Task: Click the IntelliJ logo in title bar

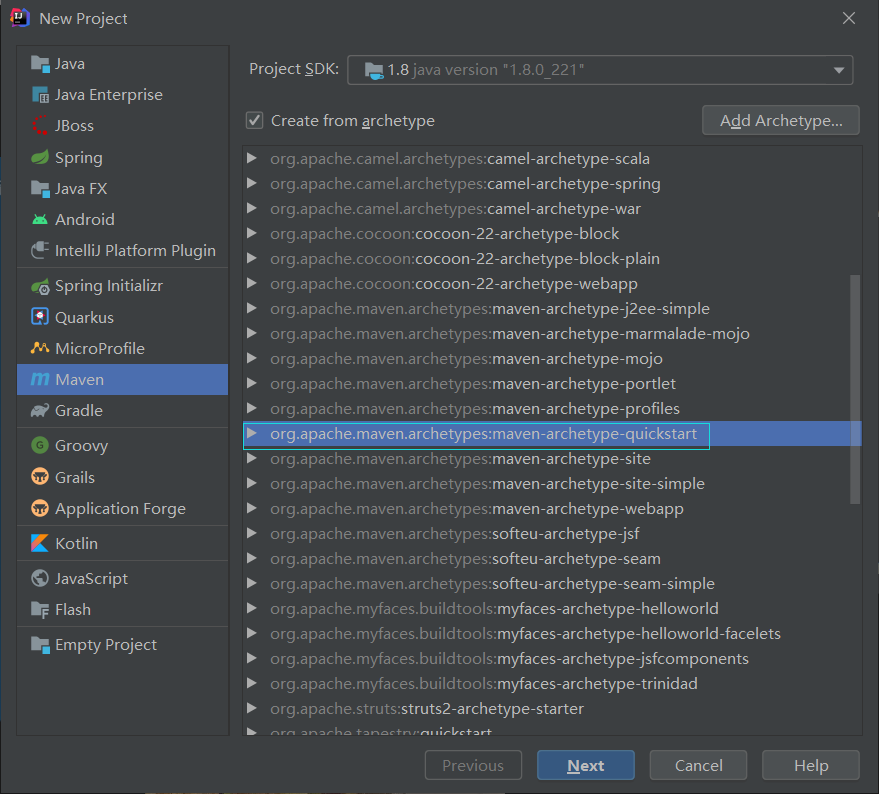Action: pos(20,18)
